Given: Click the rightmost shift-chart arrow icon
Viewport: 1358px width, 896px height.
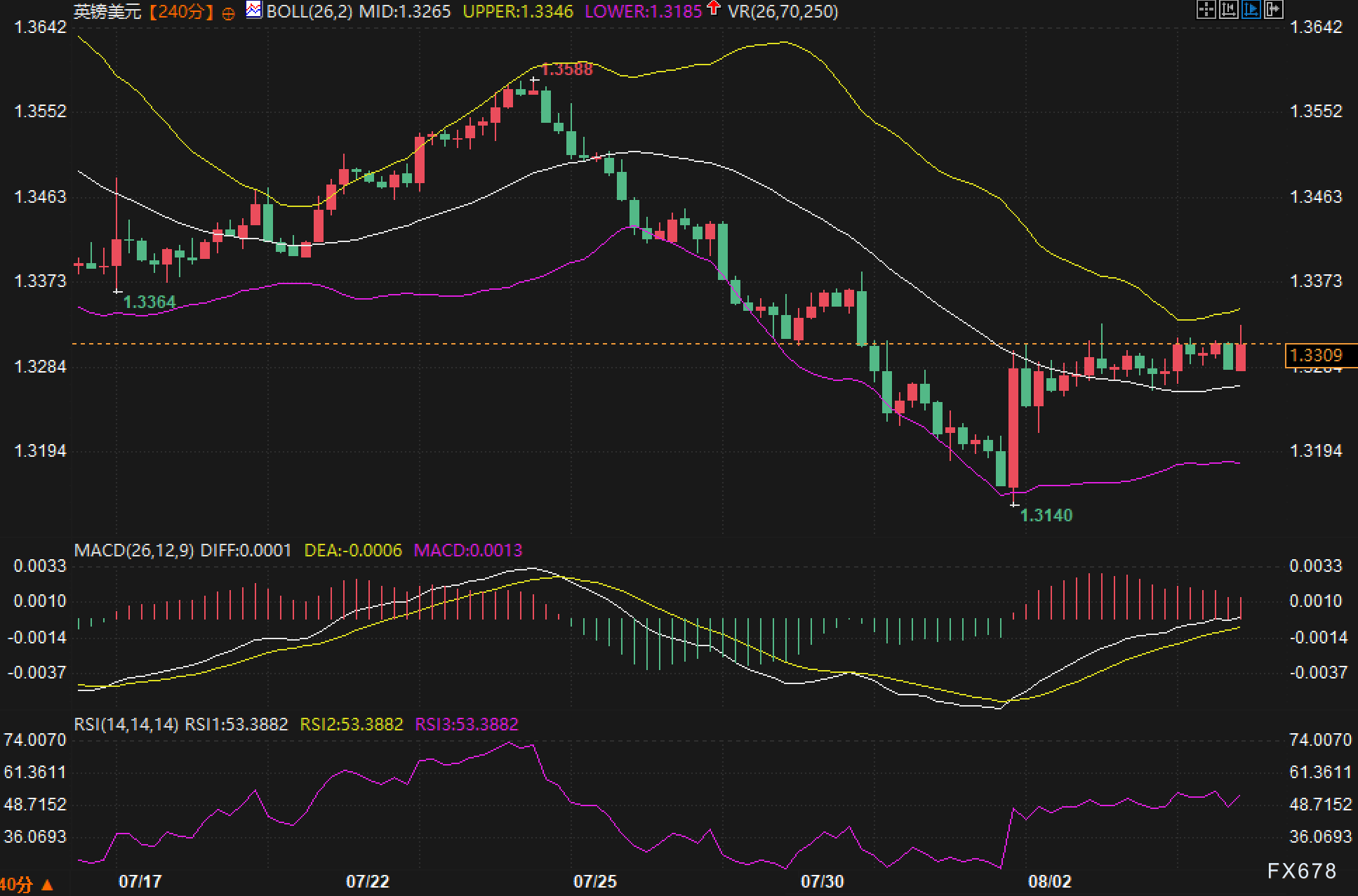Looking at the screenshot, I should (x=1273, y=9).
